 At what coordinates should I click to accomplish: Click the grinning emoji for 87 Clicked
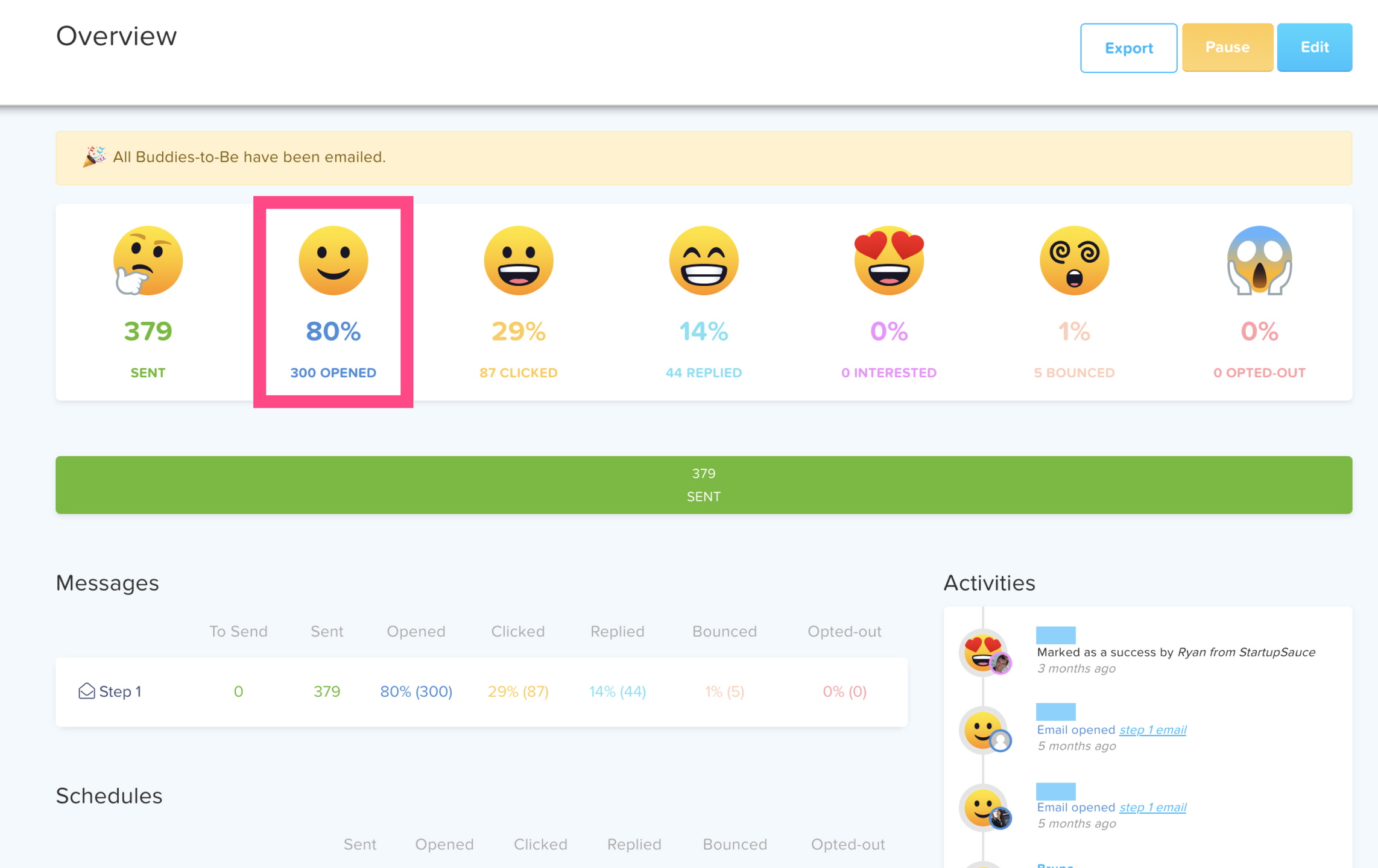click(x=518, y=260)
